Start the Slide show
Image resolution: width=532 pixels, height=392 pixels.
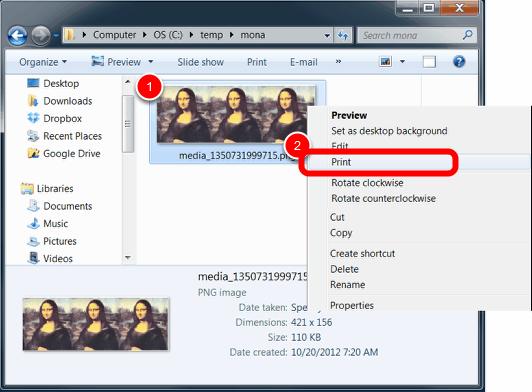pyautogui.click(x=201, y=62)
